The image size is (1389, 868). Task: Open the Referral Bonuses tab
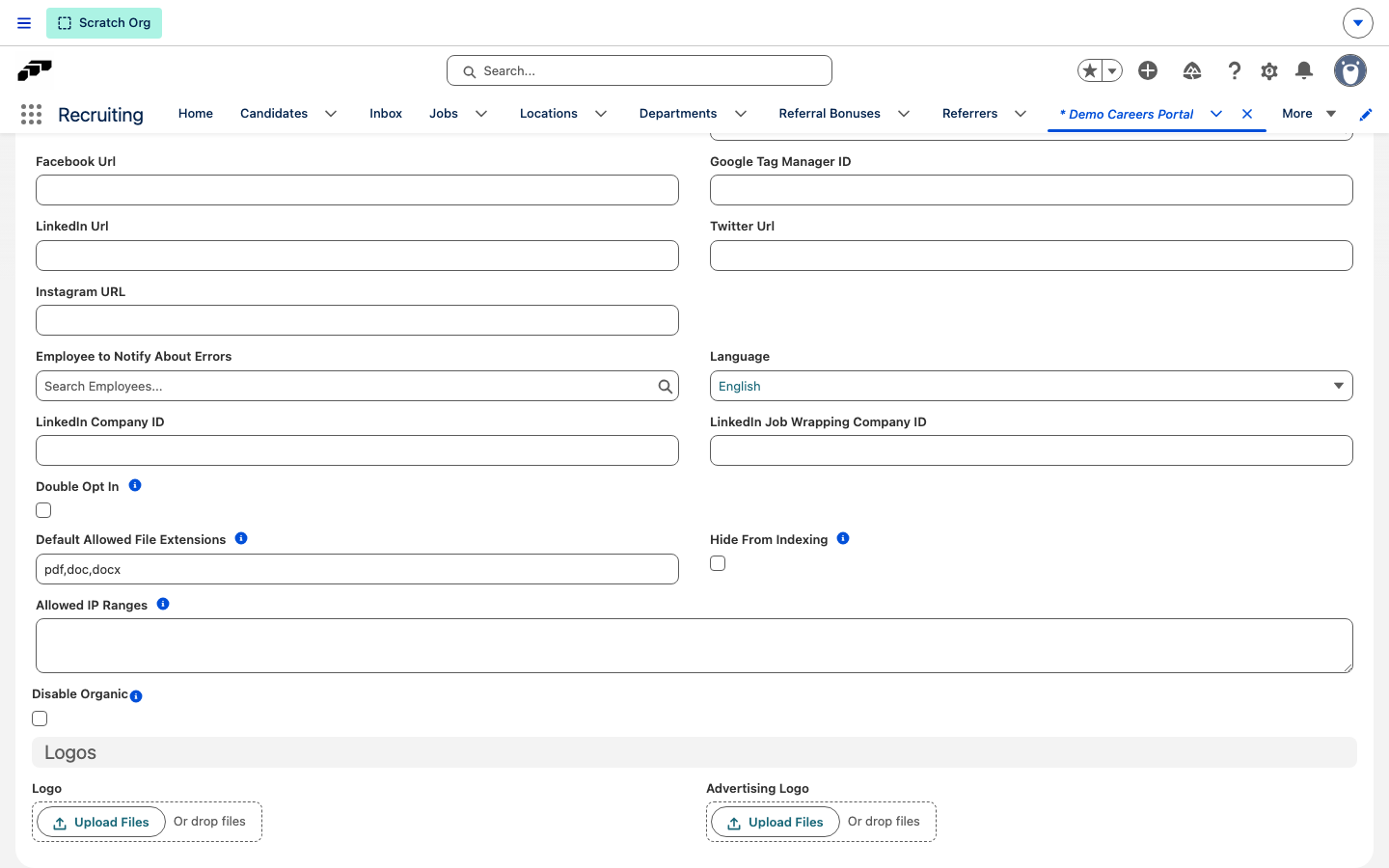click(830, 114)
